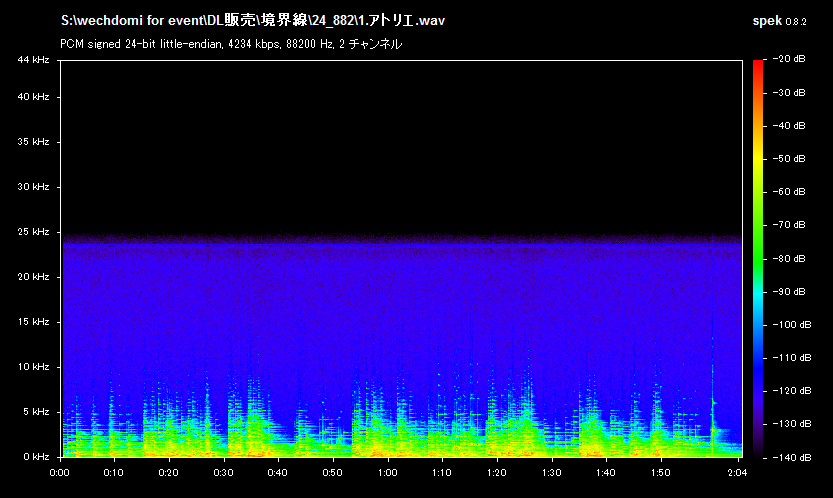
Task: Click the dB color gradient legend bar
Action: 758,258
